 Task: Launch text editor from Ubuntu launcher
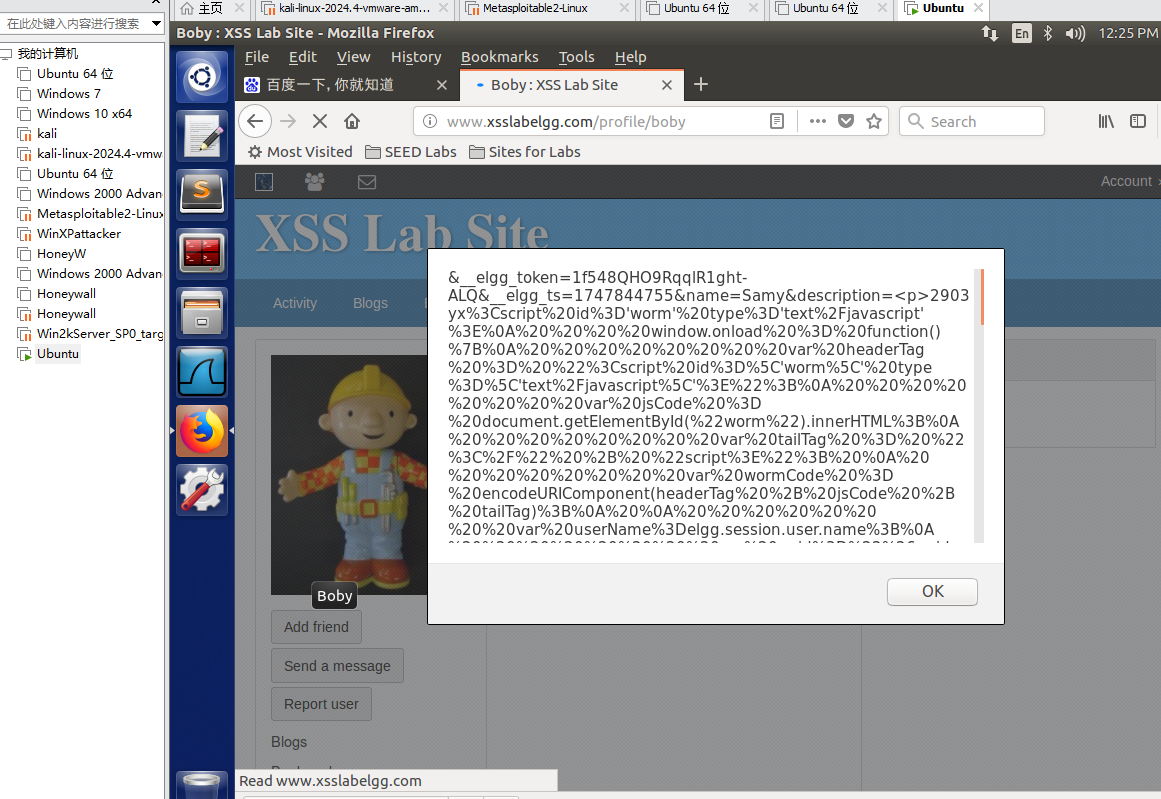coord(201,135)
